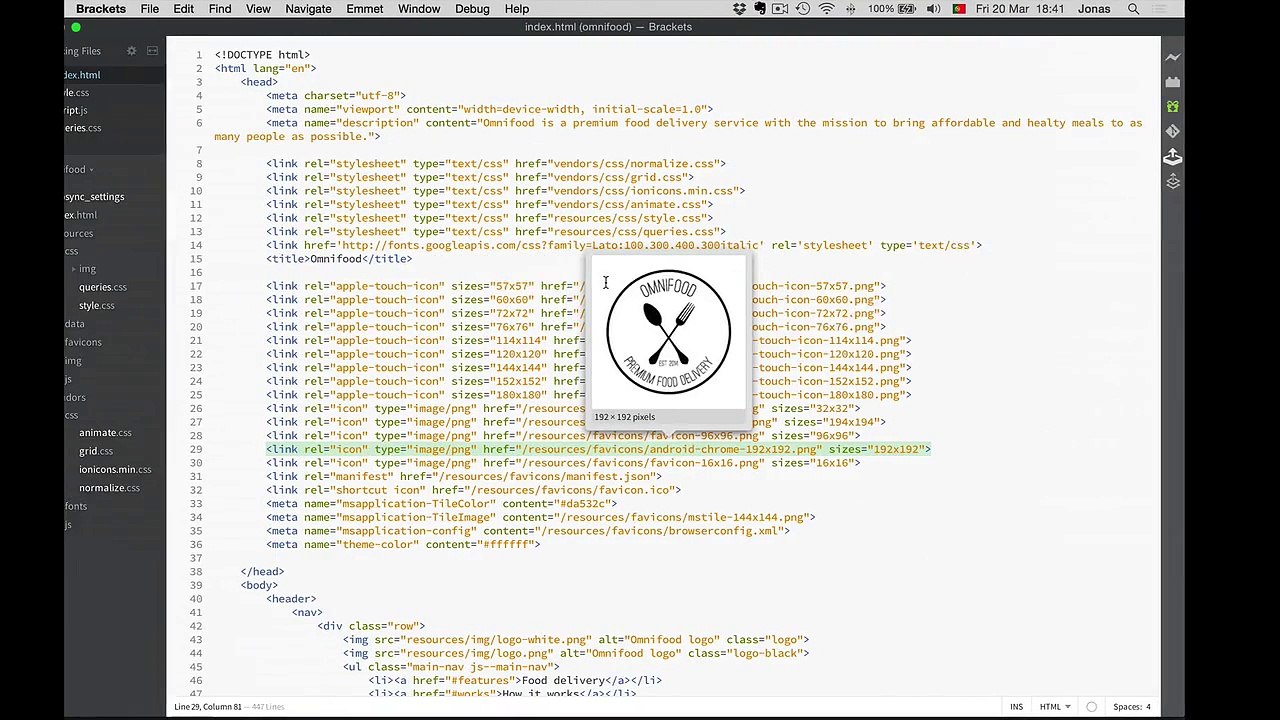Open the Debug menu
Screen dimensions: 1280x720
(x=472, y=9)
